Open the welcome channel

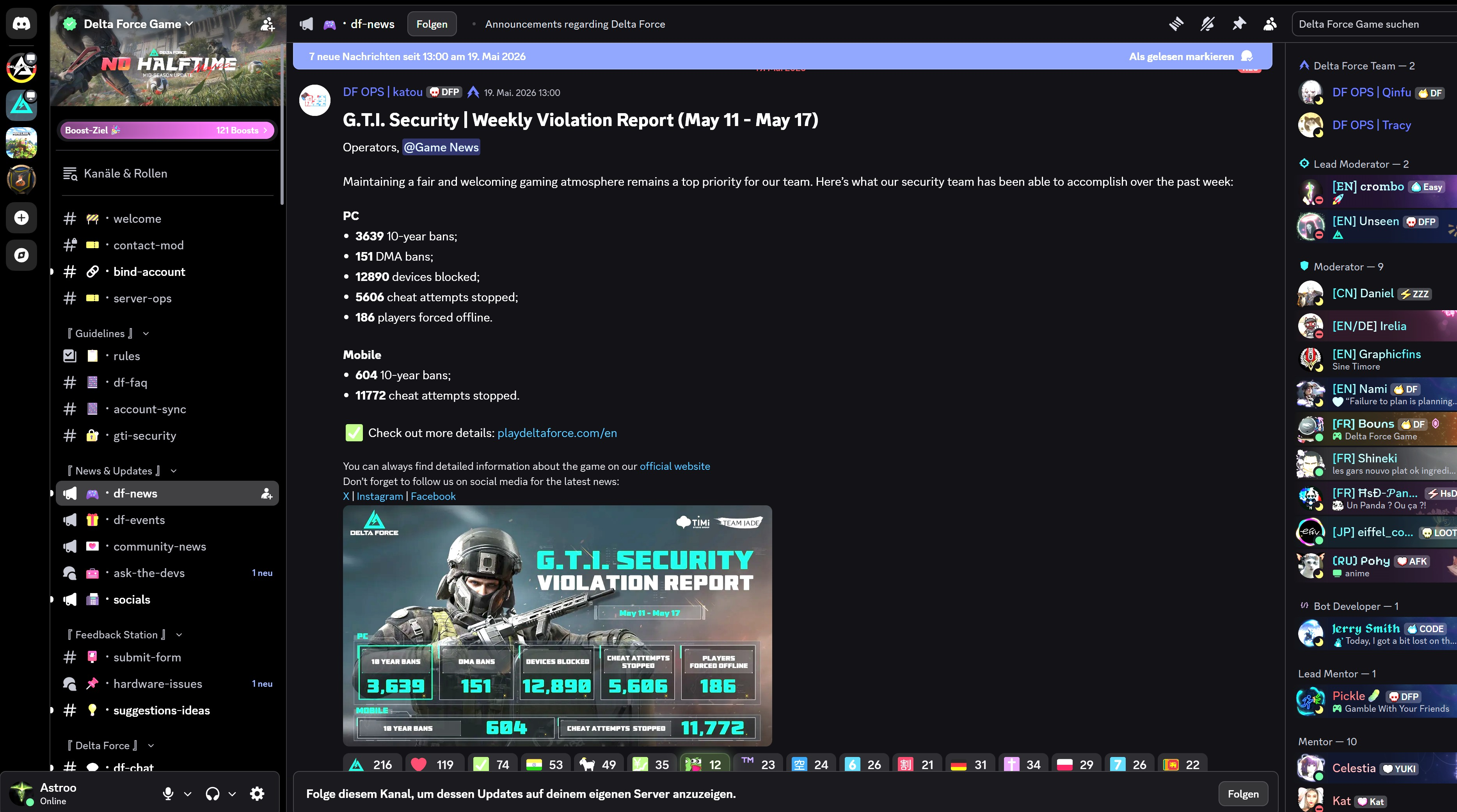point(168,219)
